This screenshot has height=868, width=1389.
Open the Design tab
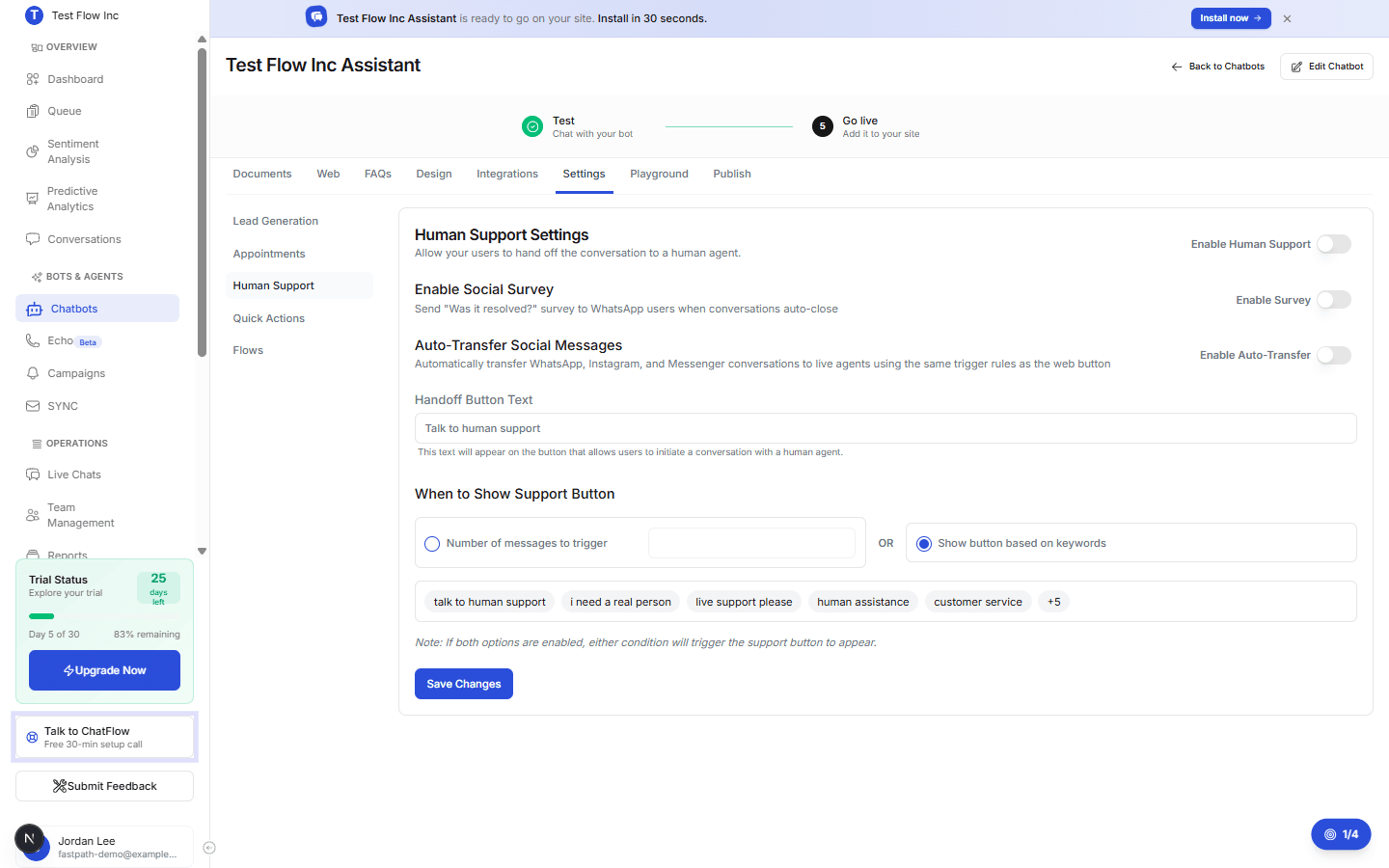[434, 174]
